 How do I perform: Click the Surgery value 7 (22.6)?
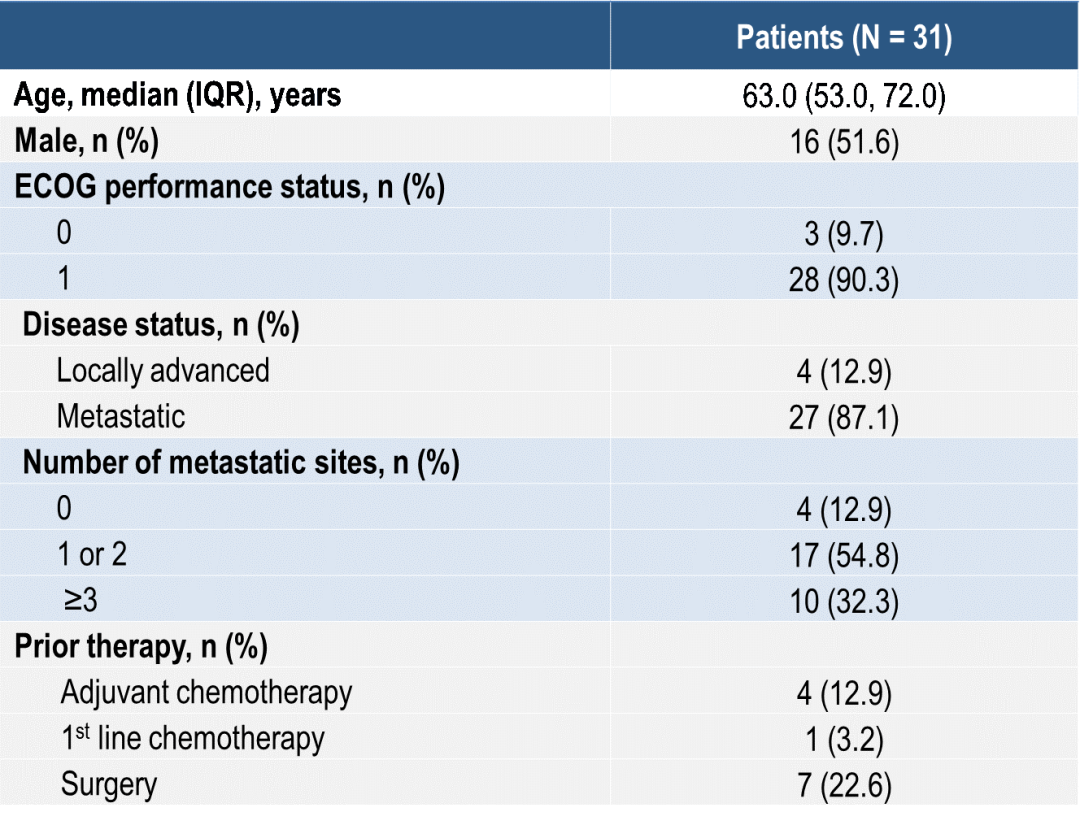point(844,785)
